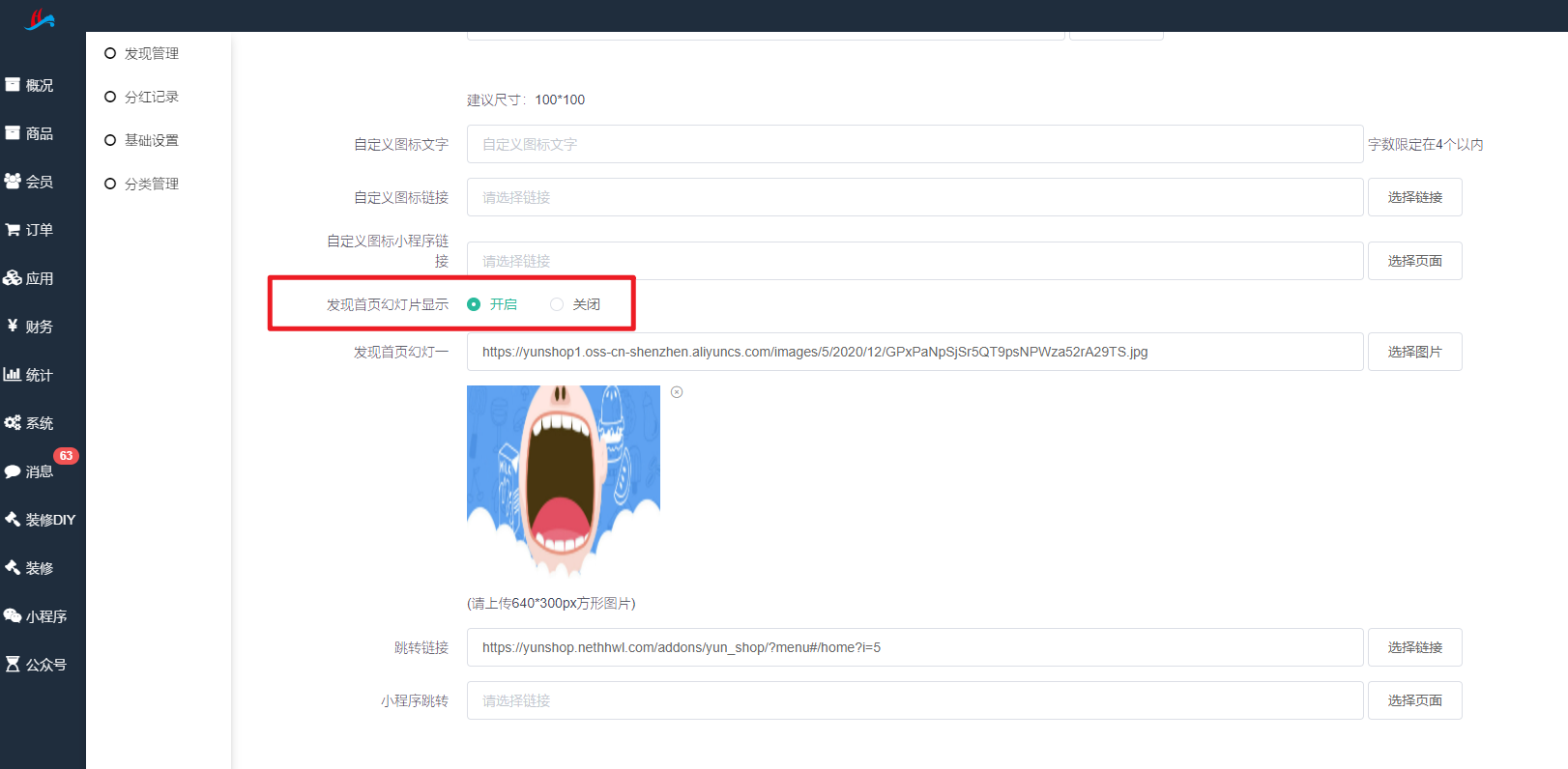This screenshot has width=1568, height=769.
Task: Click the 概况 overview icon in the sidebar
Action: [13, 85]
